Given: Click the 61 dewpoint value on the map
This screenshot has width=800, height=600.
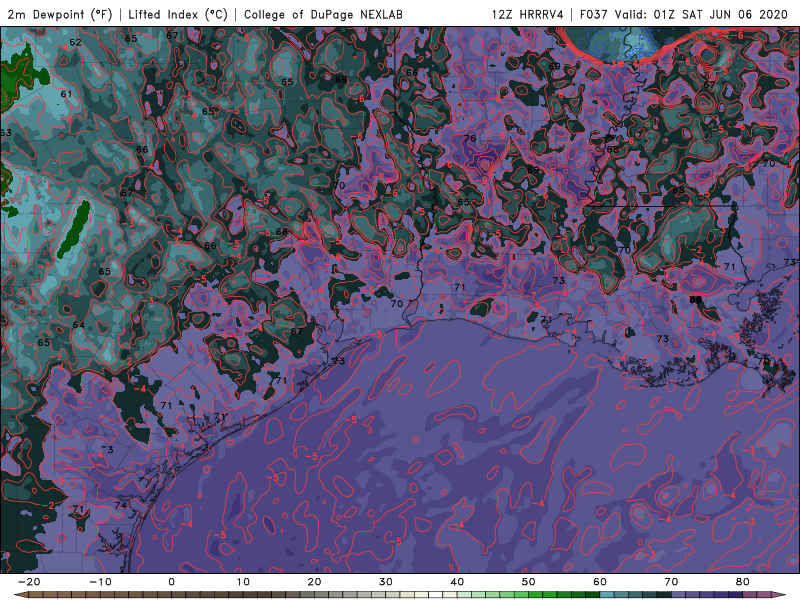Looking at the screenshot, I should click(x=66, y=94).
